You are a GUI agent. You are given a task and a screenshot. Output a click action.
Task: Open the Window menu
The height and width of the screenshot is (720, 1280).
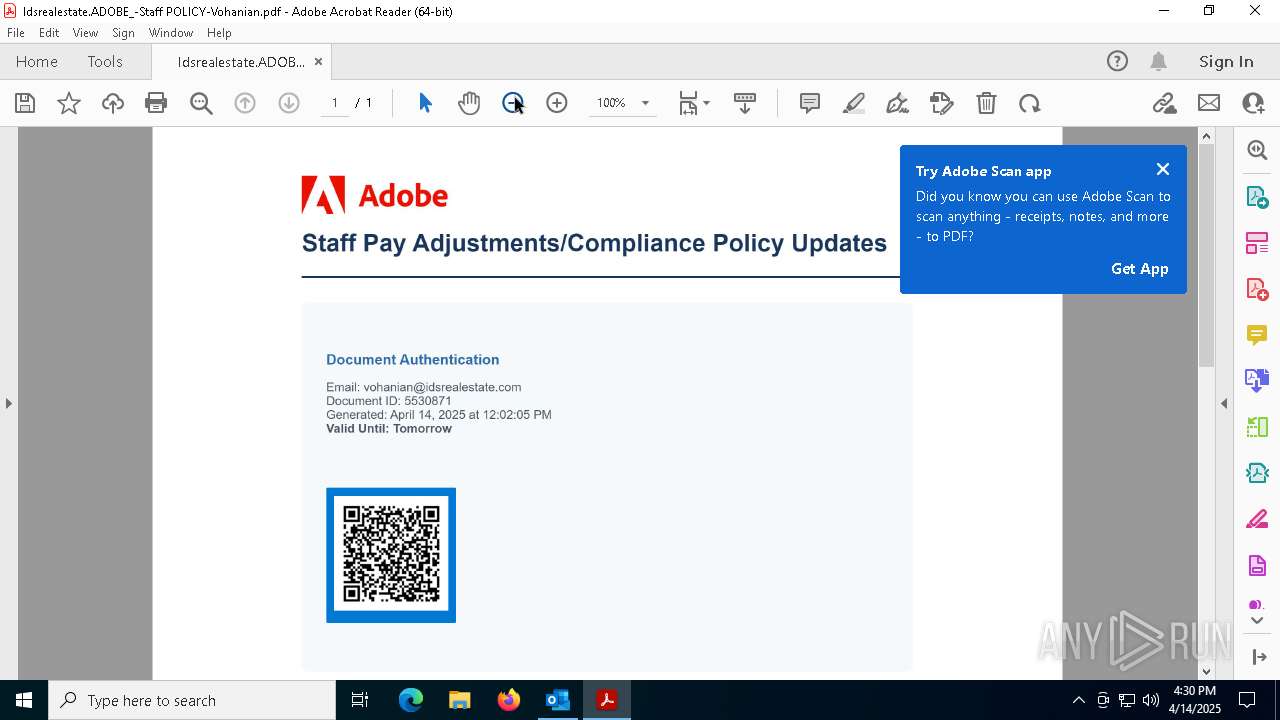171,33
